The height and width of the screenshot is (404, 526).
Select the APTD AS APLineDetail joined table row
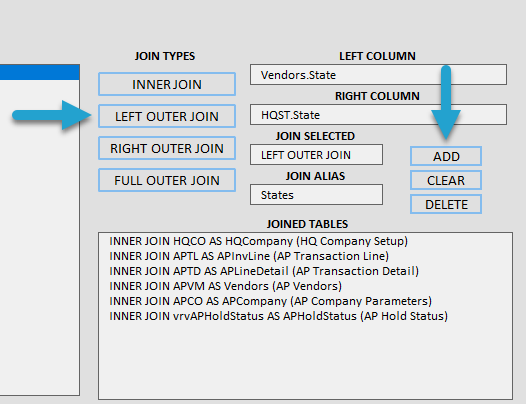point(306,271)
